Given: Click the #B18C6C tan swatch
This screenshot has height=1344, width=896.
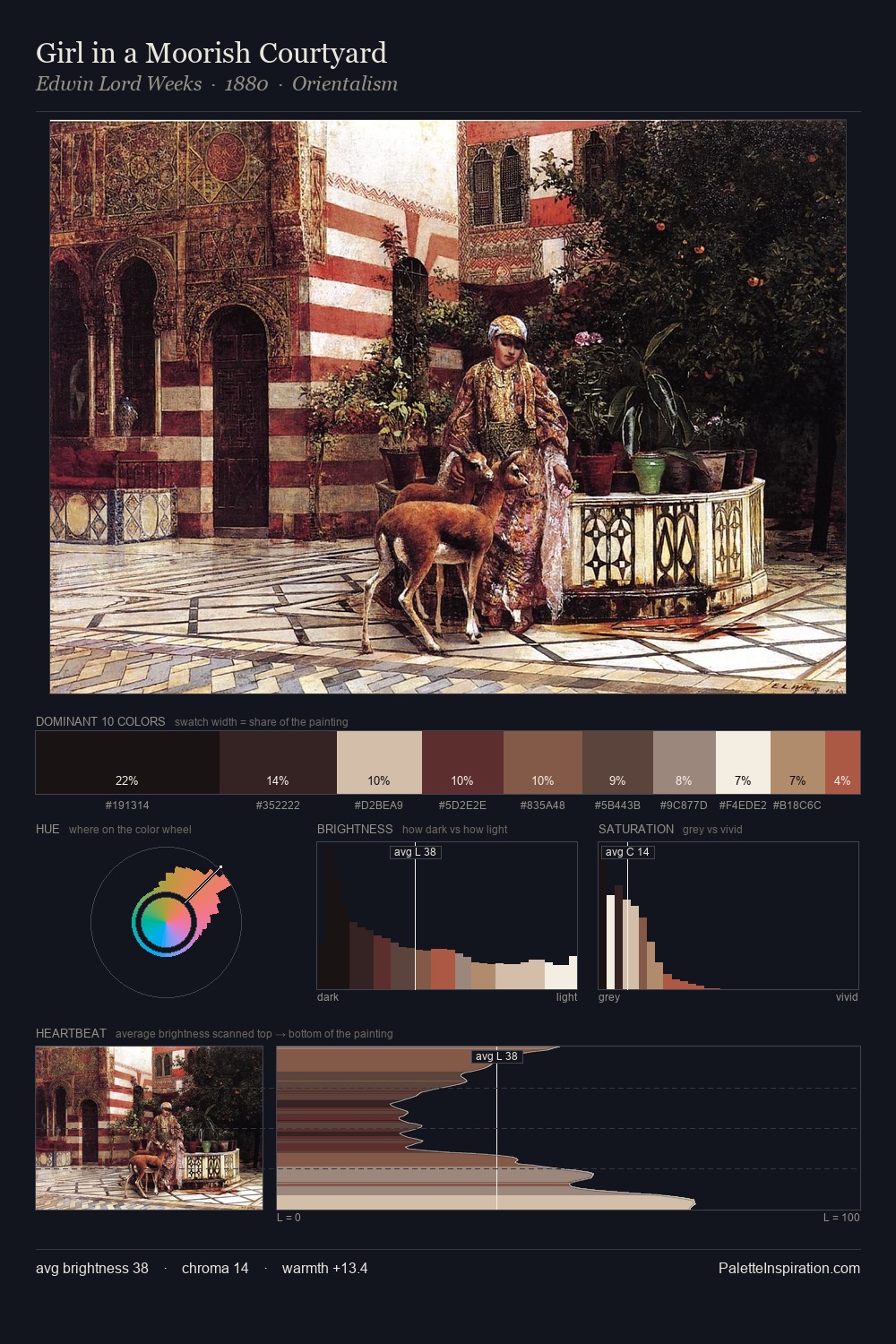Looking at the screenshot, I should coord(797,762).
